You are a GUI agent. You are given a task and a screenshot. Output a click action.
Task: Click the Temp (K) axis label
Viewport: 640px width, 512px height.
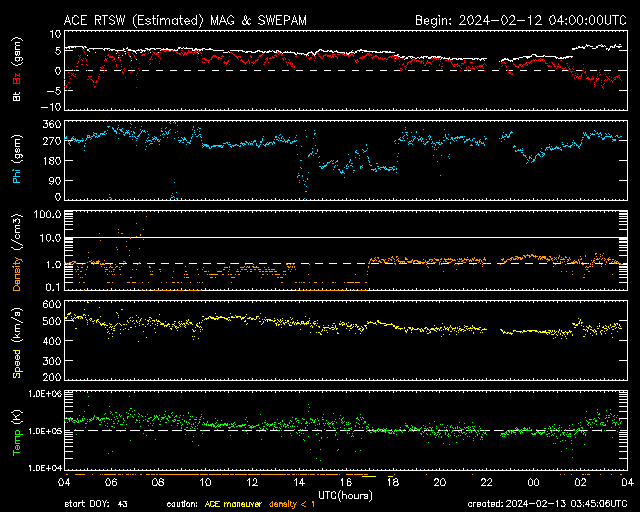[17, 430]
